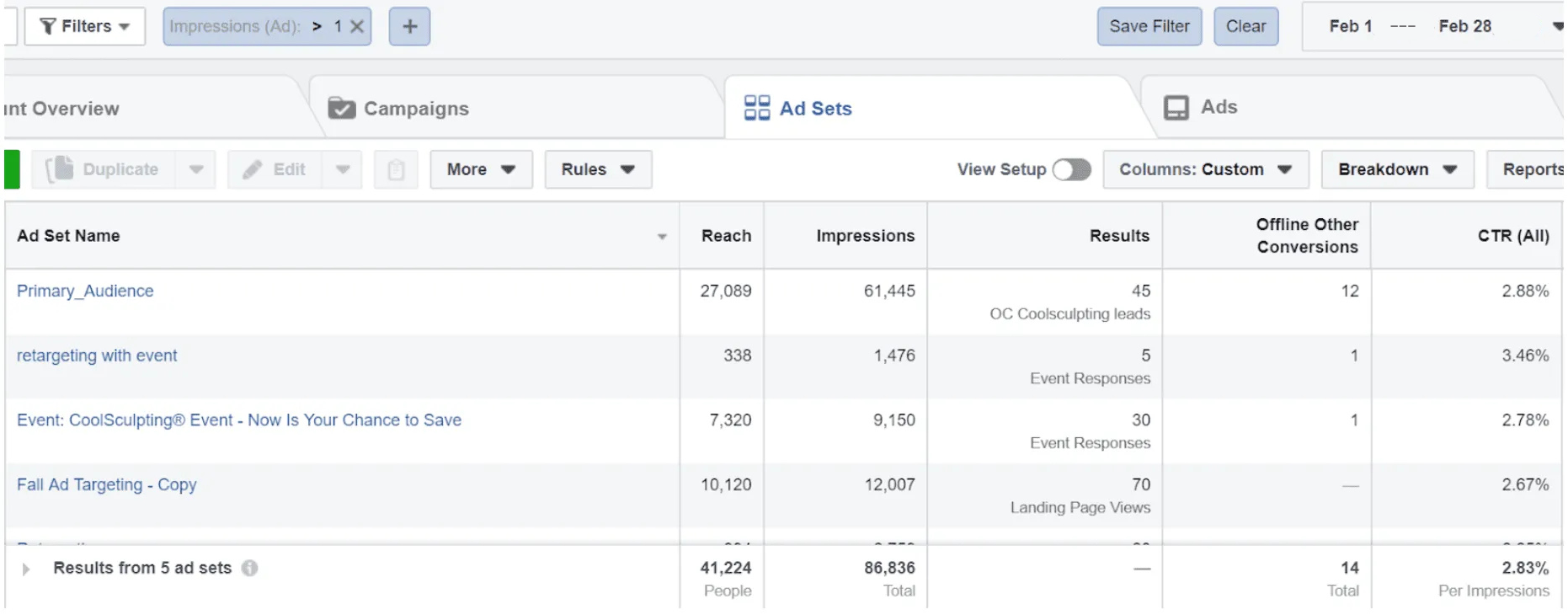Toggle the View Setup switch
1568x615 pixels.
coord(1071,169)
